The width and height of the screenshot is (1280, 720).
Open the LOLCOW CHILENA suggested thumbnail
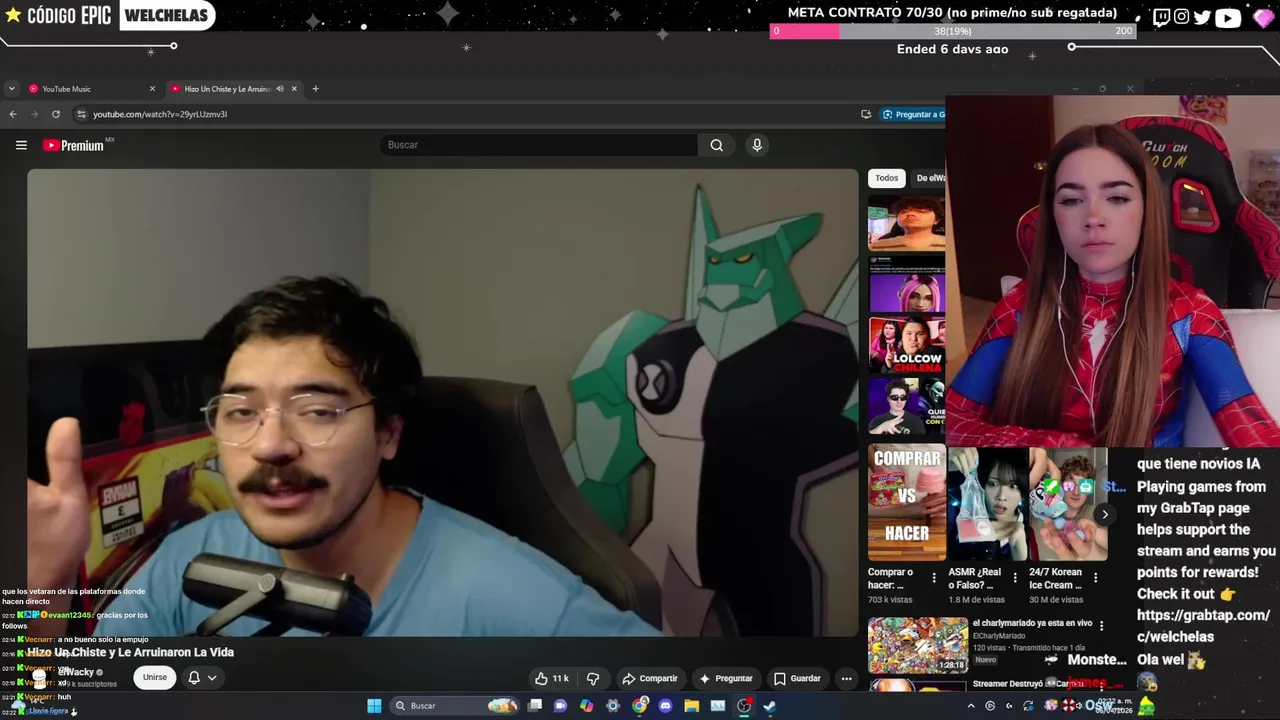907,345
